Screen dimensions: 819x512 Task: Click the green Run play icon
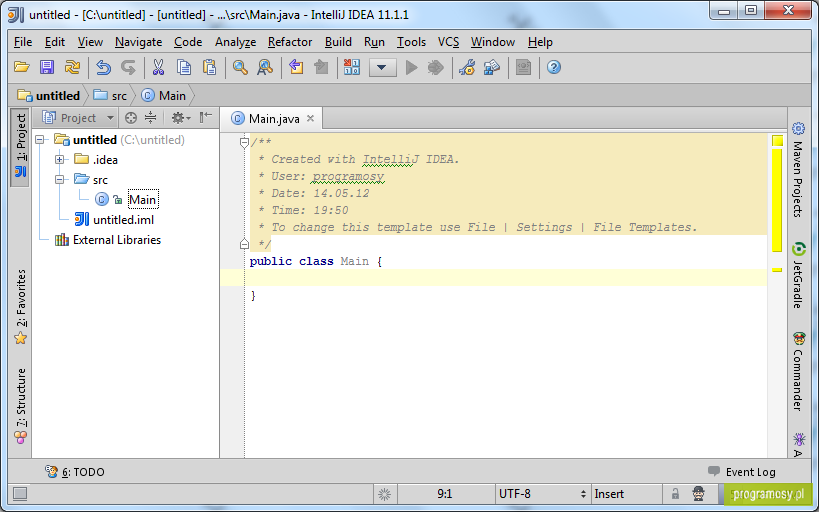pyautogui.click(x=412, y=67)
